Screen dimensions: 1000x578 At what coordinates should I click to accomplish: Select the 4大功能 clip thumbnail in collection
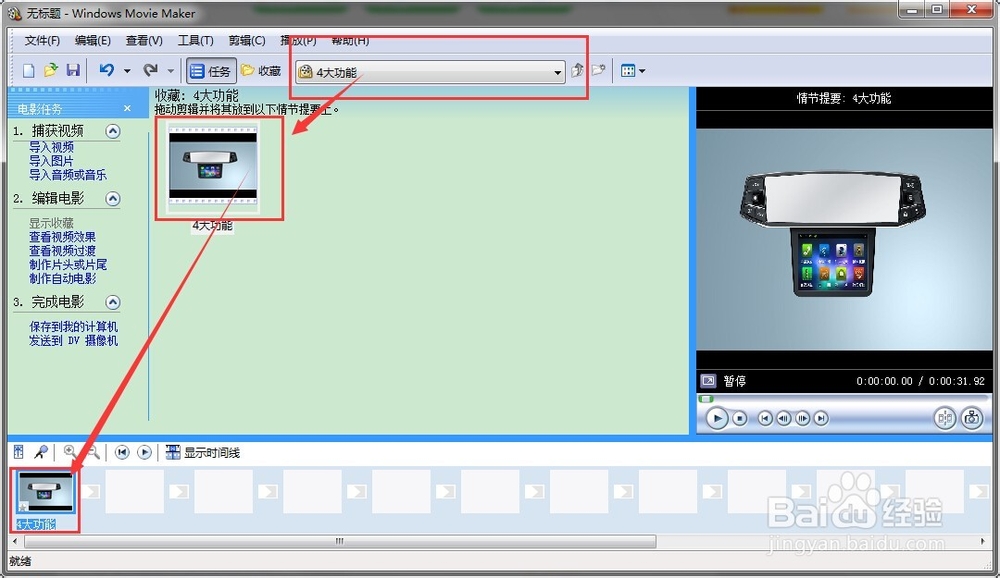point(213,168)
